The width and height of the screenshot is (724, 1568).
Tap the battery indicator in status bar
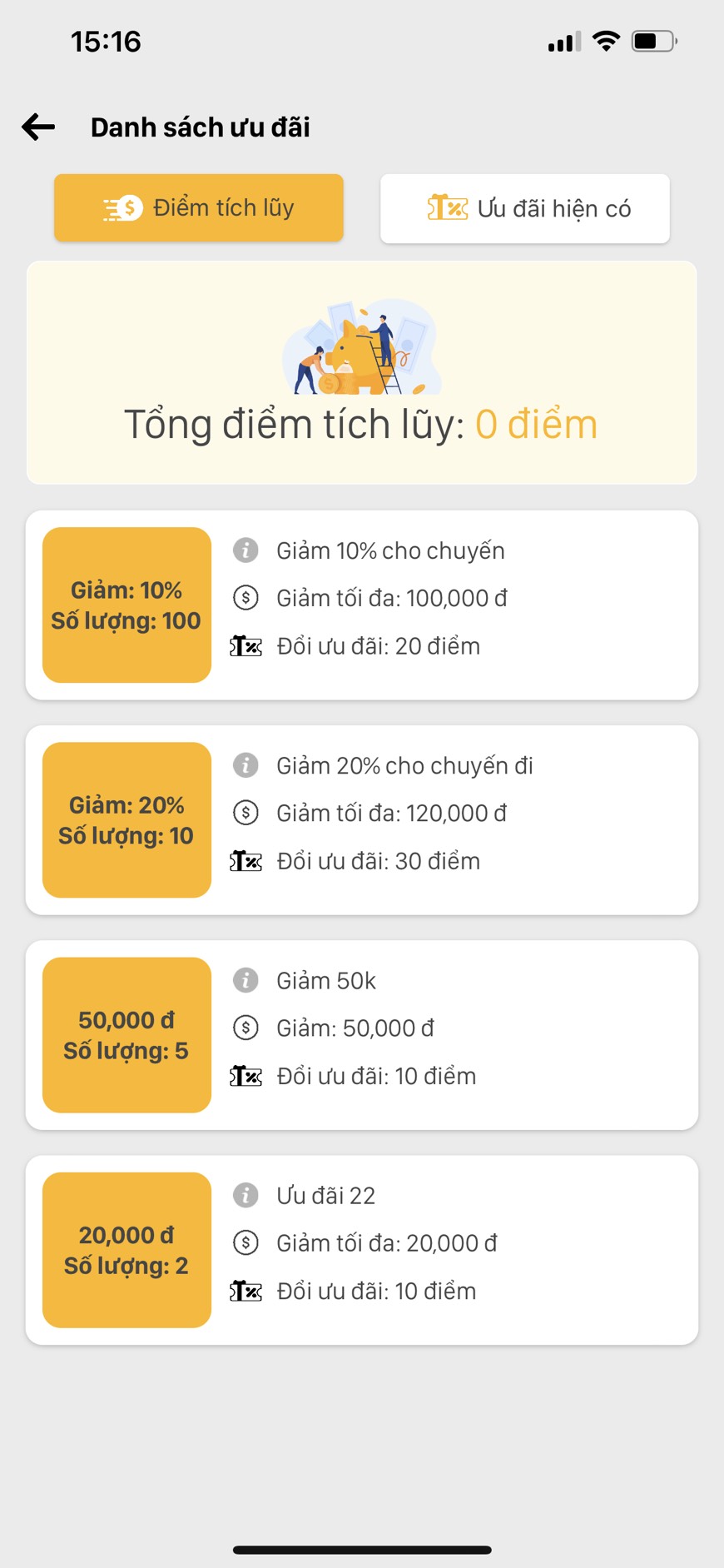(655, 41)
